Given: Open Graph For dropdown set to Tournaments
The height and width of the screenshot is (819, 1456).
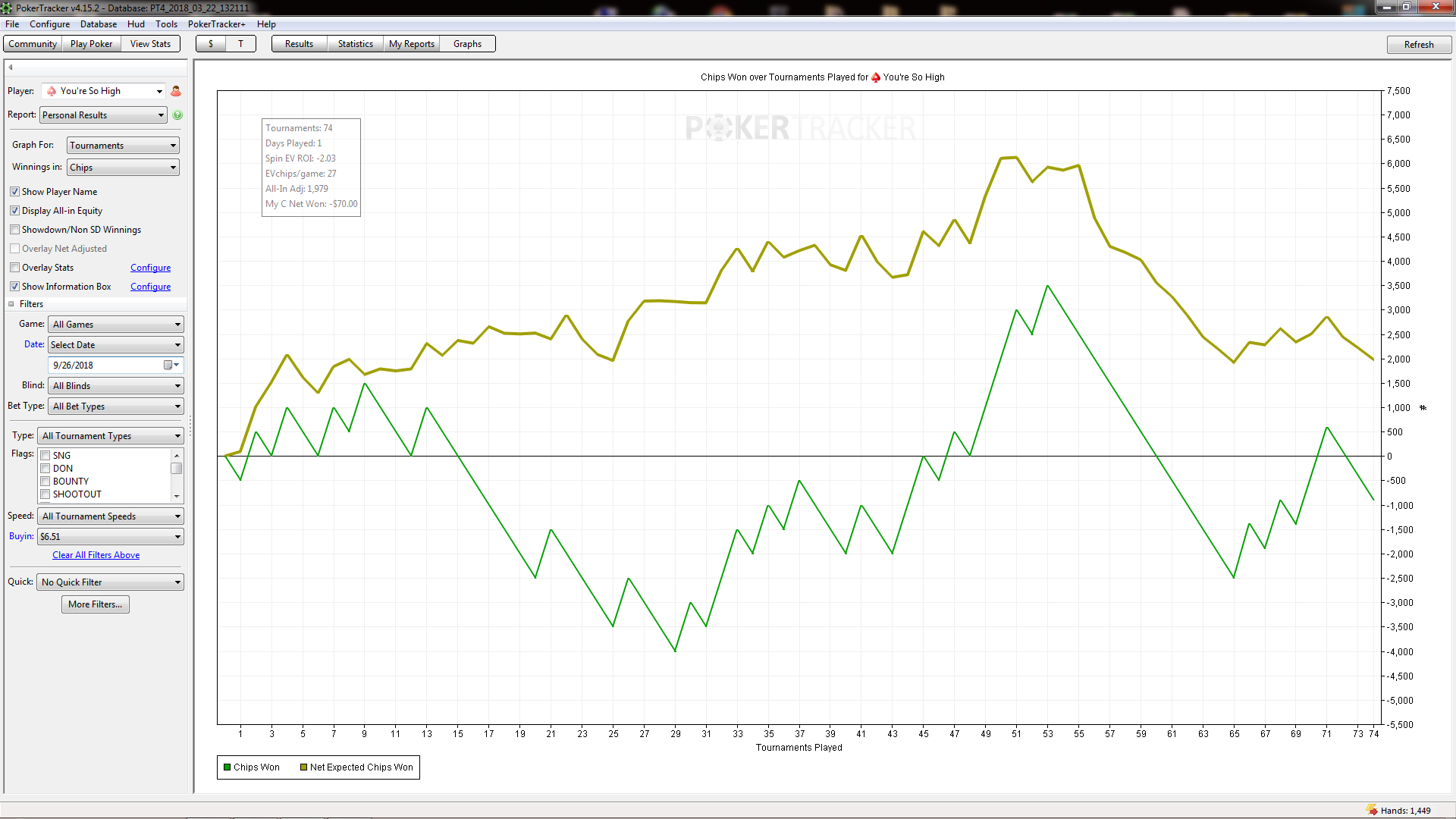Looking at the screenshot, I should click(123, 146).
